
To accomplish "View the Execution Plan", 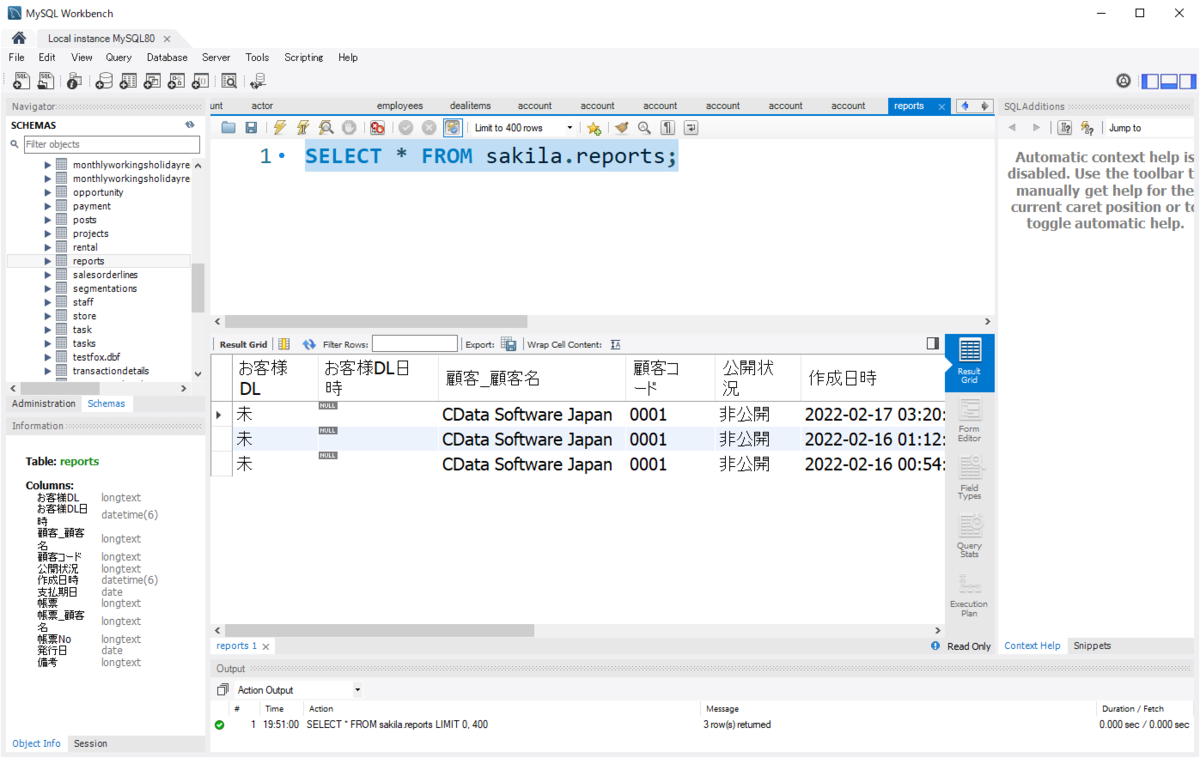I will [x=969, y=593].
